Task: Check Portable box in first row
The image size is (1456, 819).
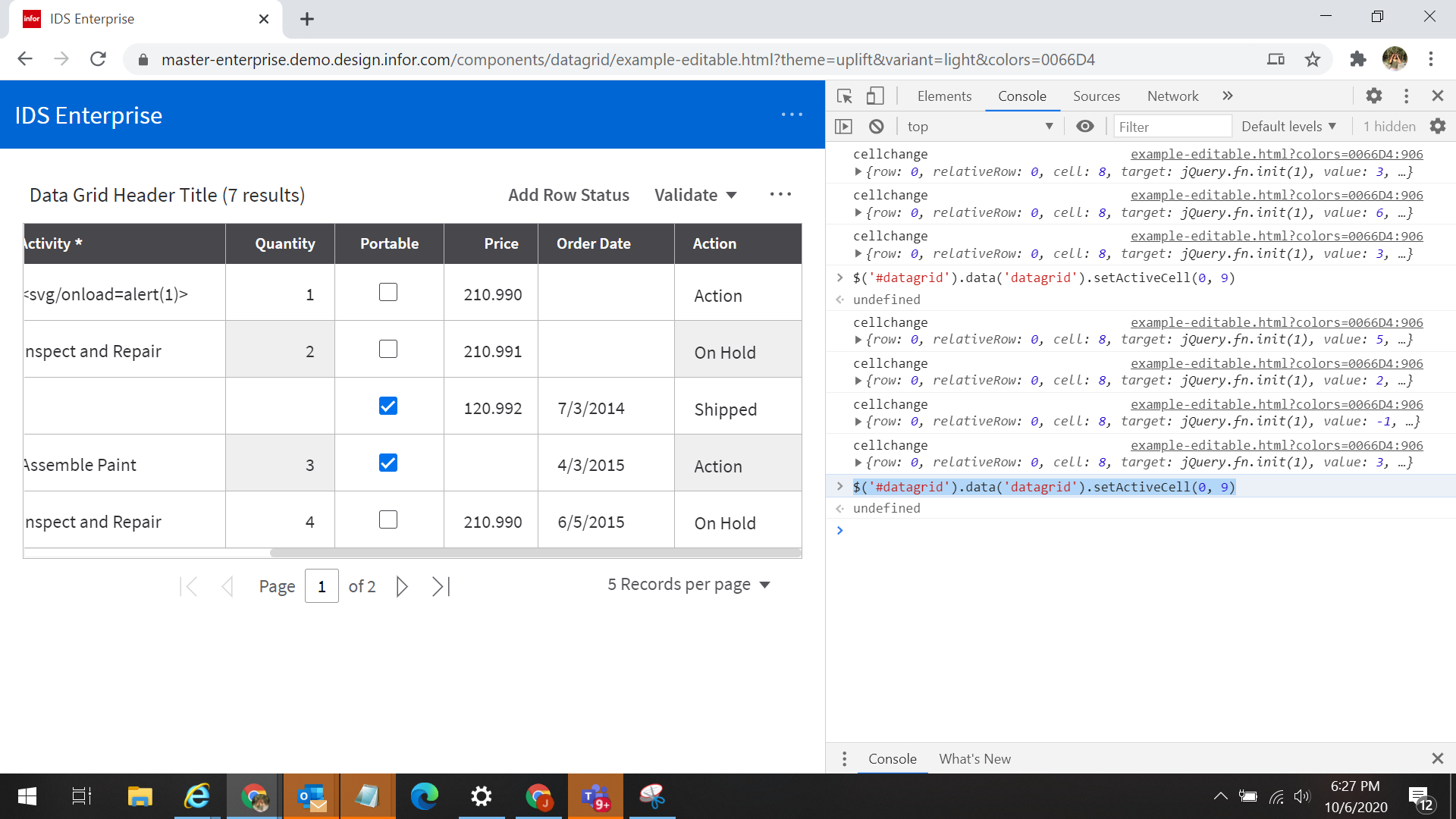Action: (x=388, y=293)
